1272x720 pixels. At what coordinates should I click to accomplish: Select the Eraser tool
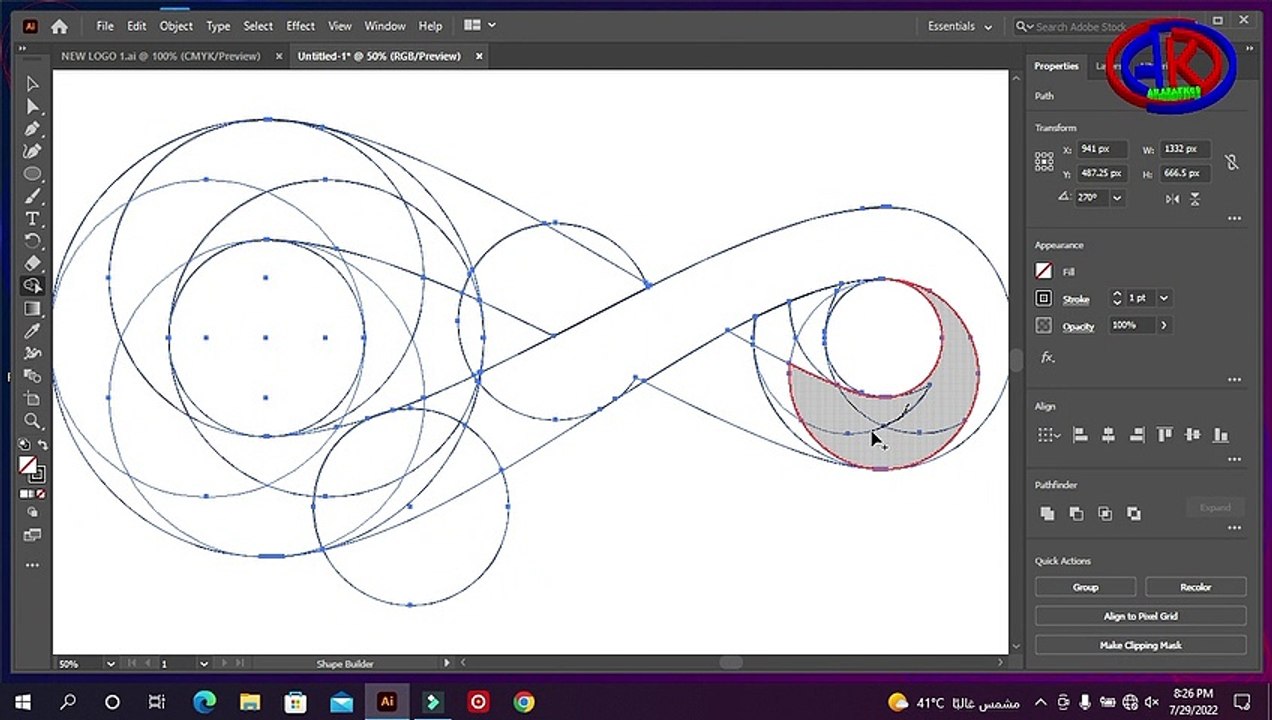coord(32,263)
